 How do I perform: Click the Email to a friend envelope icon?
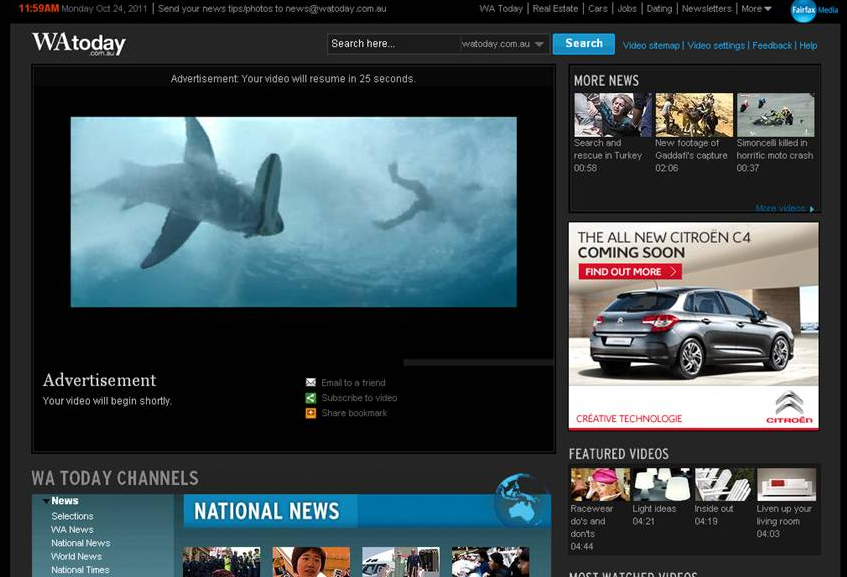tap(311, 383)
